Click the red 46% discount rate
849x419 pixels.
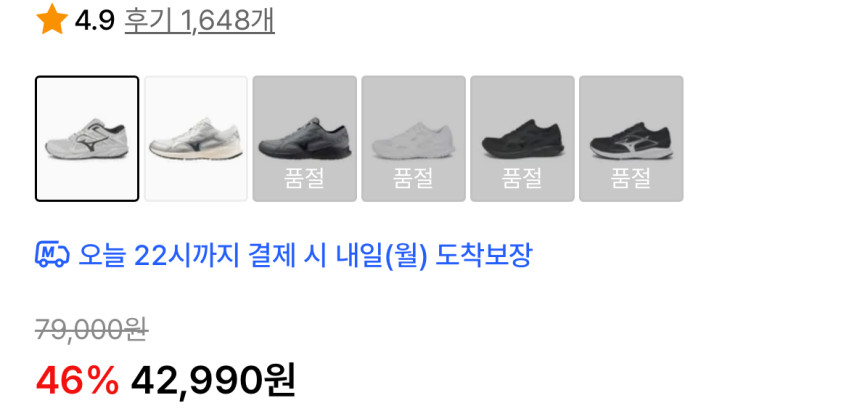tap(77, 380)
